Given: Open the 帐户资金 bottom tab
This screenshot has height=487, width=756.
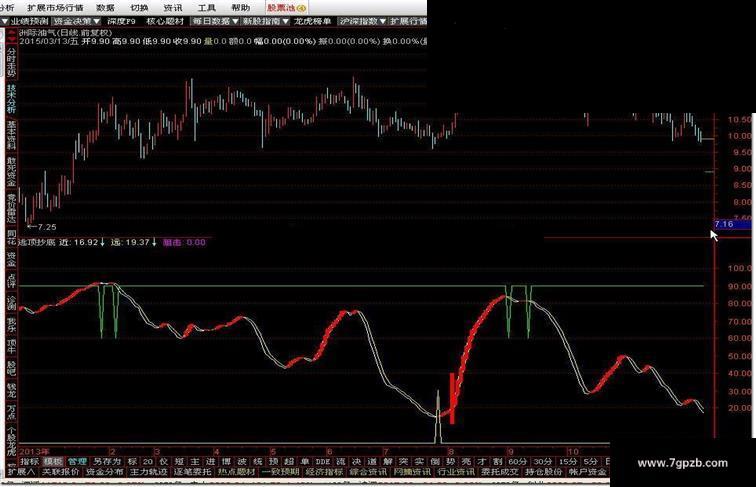Looking at the screenshot, I should 587,472.
